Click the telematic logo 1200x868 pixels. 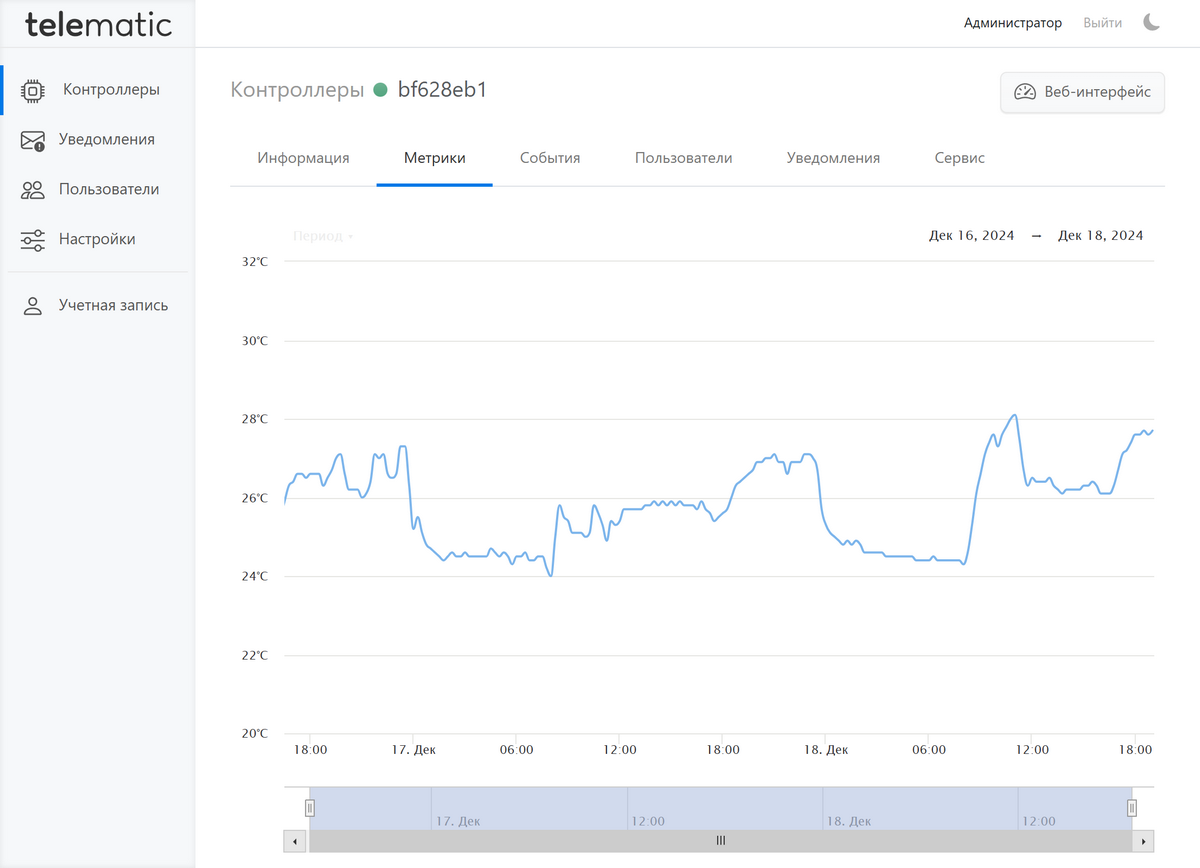(98, 24)
